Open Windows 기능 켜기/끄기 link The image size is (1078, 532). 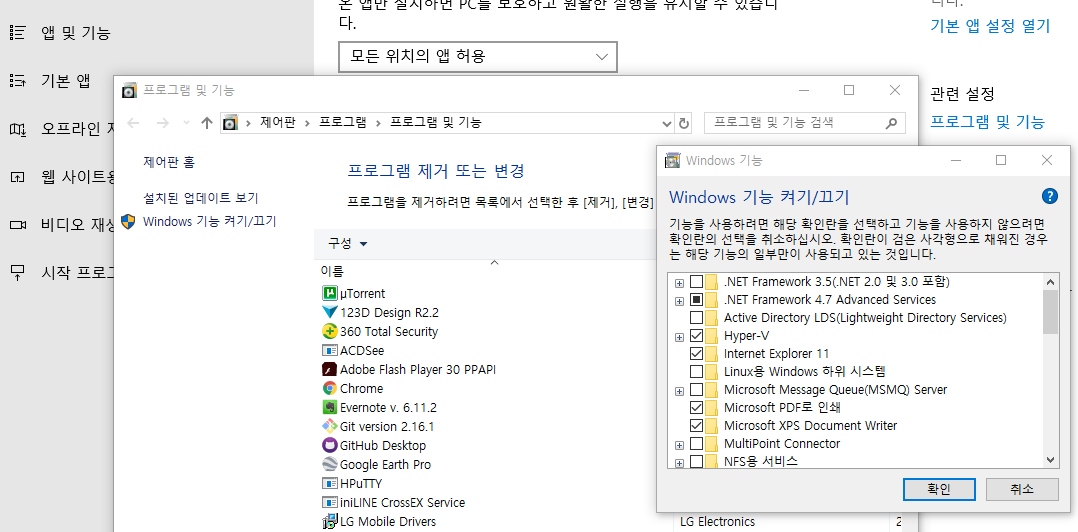210,221
